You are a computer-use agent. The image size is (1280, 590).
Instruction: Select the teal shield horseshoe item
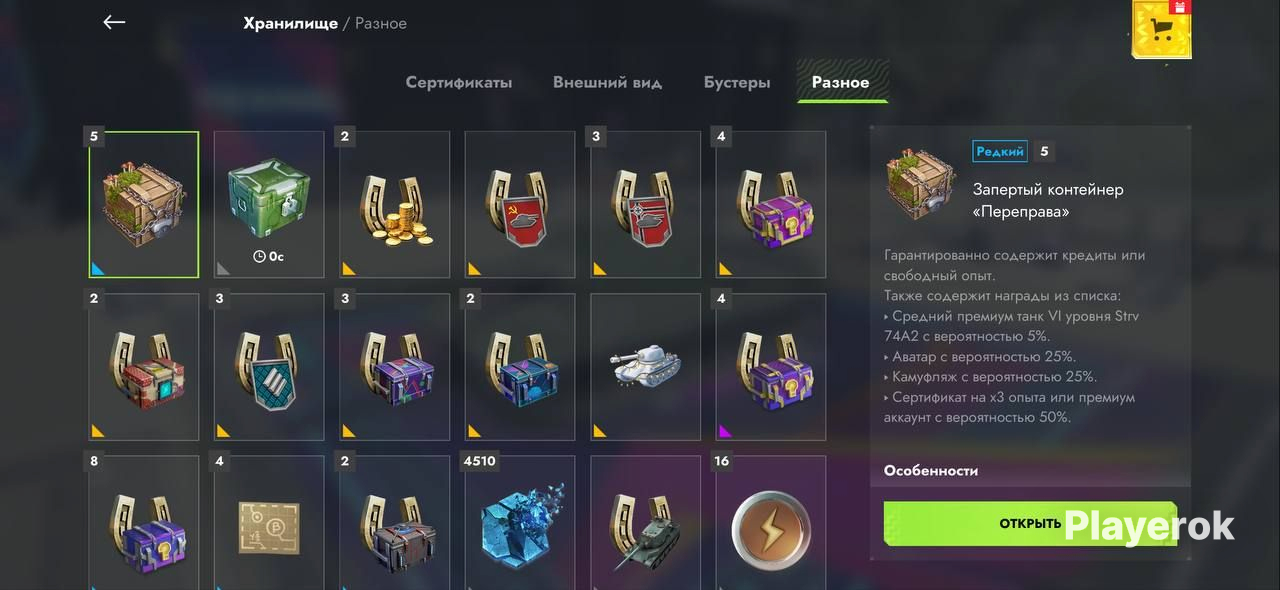click(x=269, y=367)
